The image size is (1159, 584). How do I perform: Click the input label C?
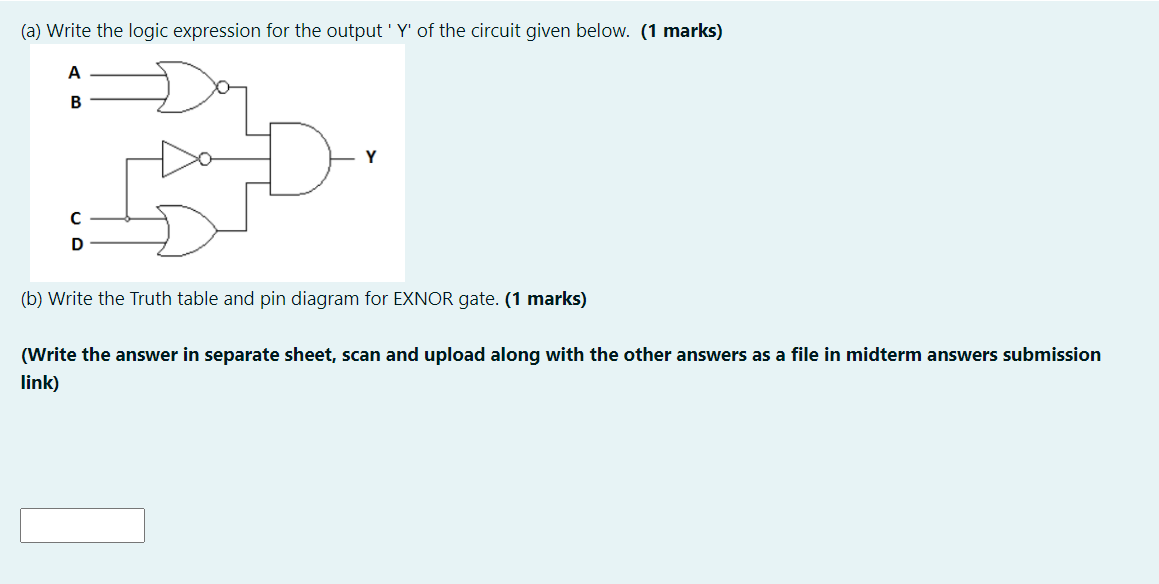(75, 218)
